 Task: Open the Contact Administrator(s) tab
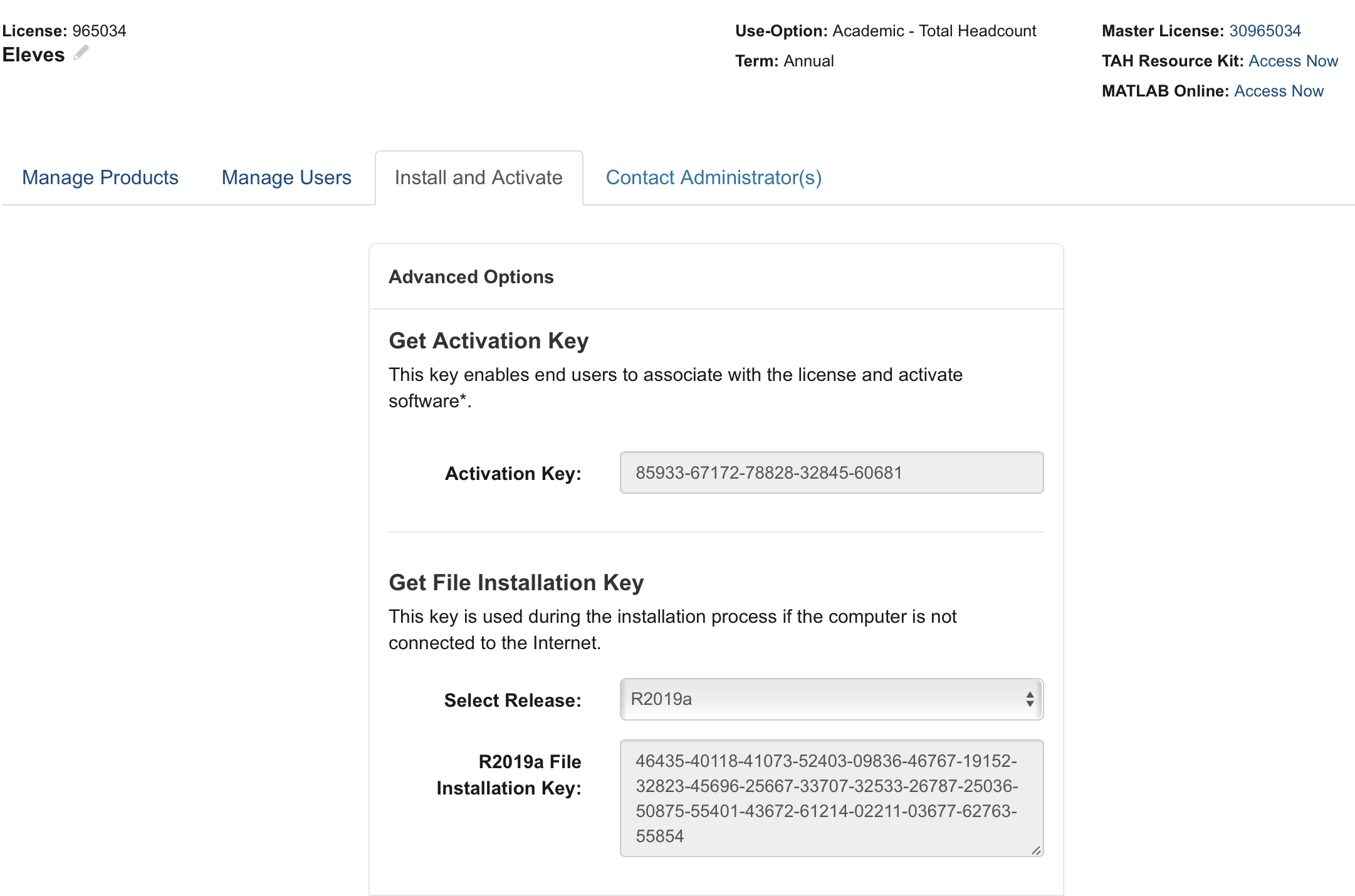713,178
